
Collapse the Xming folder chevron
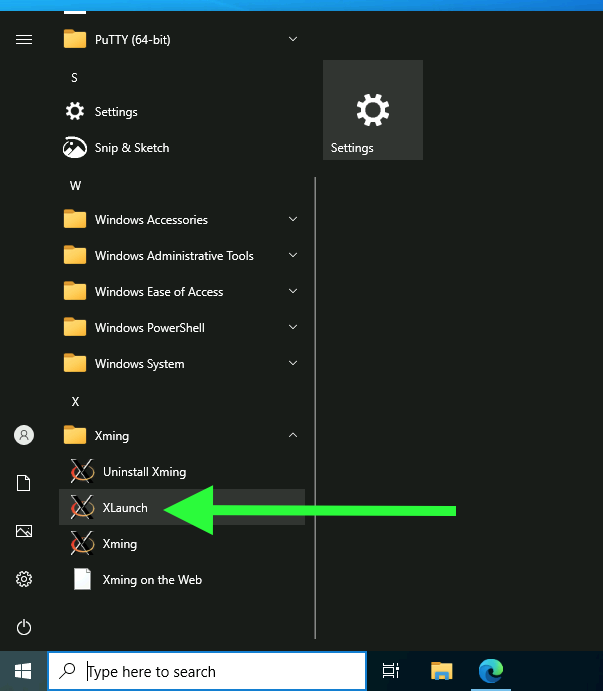[293, 435]
